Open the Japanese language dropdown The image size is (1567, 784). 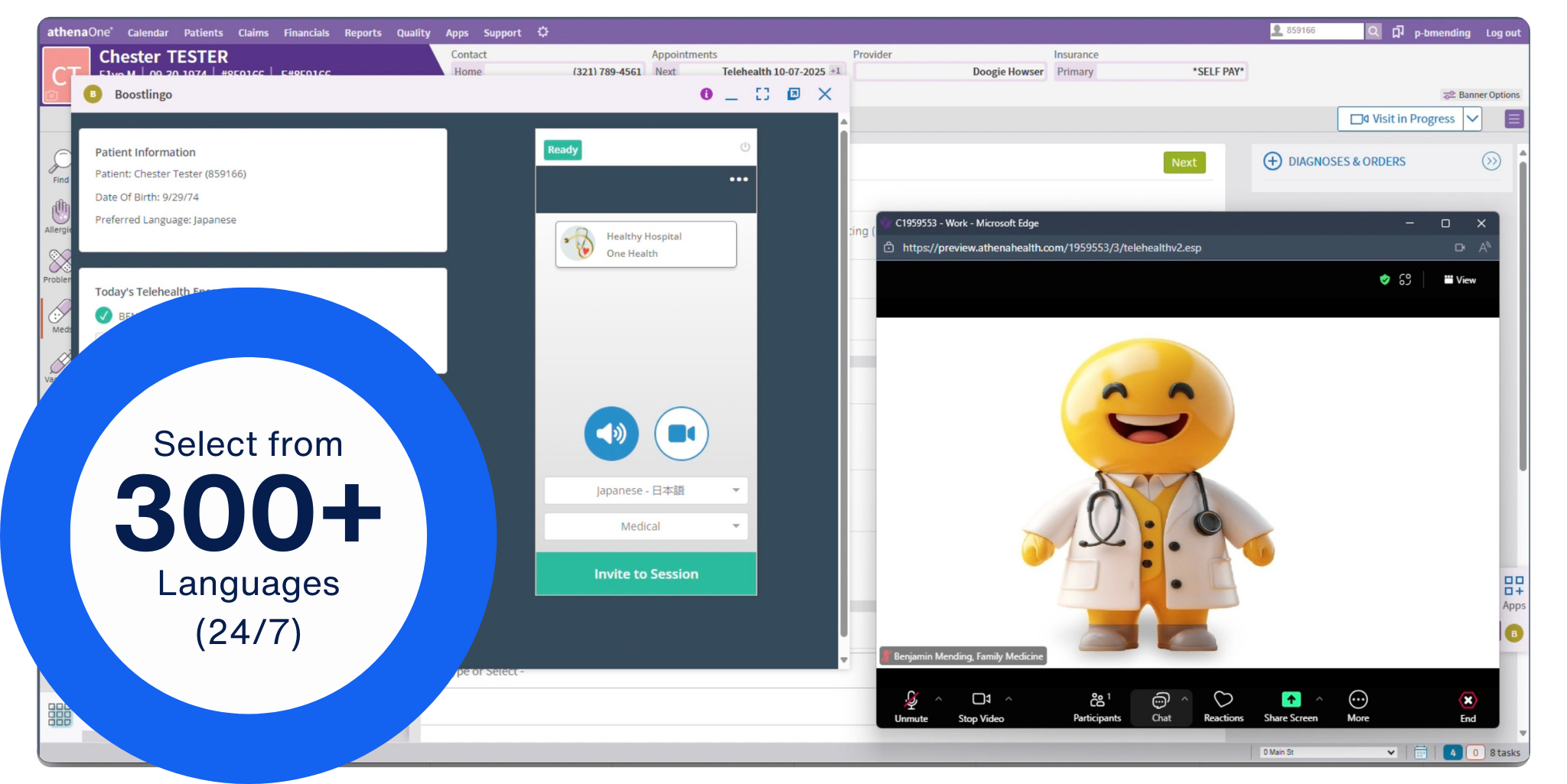646,490
